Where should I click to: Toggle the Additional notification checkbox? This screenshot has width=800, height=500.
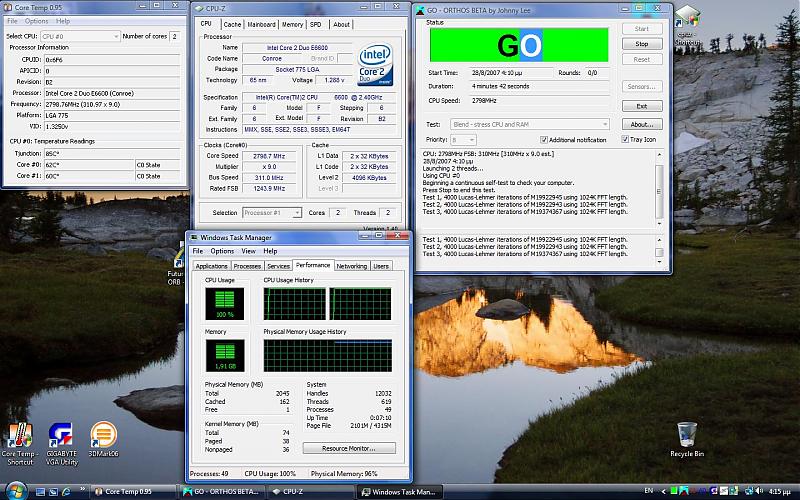tap(544, 140)
